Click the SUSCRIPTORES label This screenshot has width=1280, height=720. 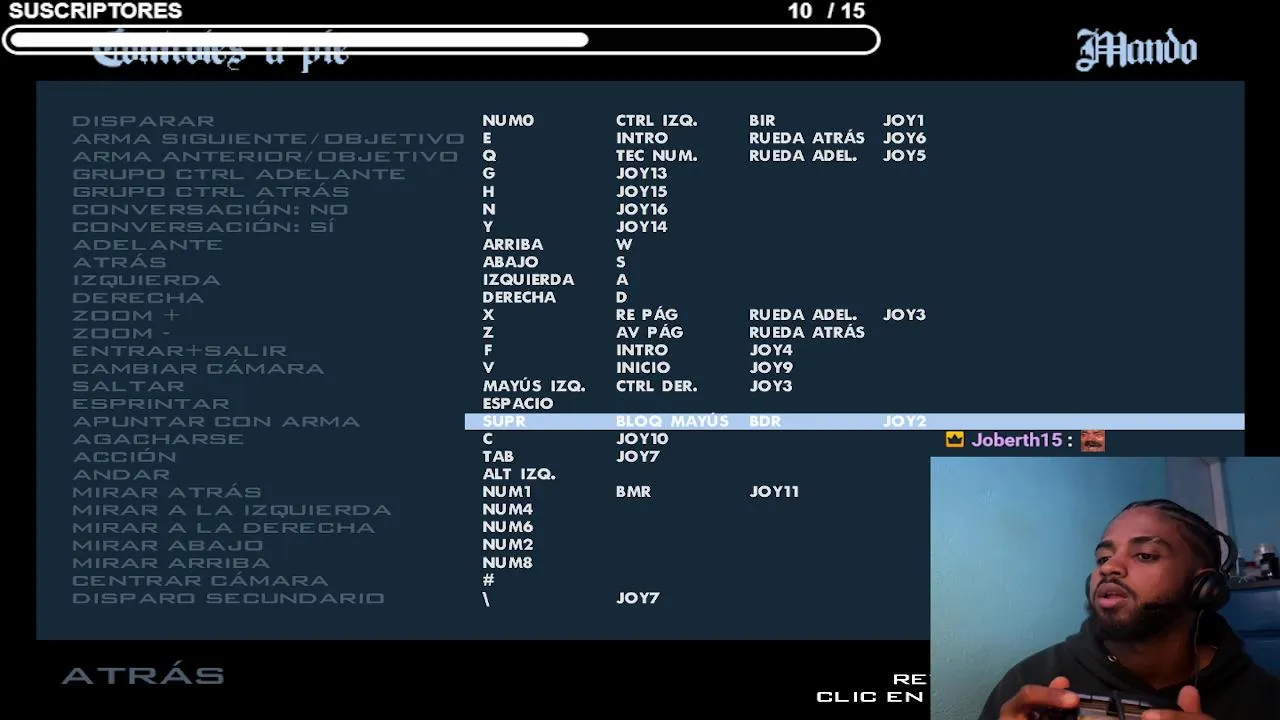tap(95, 11)
